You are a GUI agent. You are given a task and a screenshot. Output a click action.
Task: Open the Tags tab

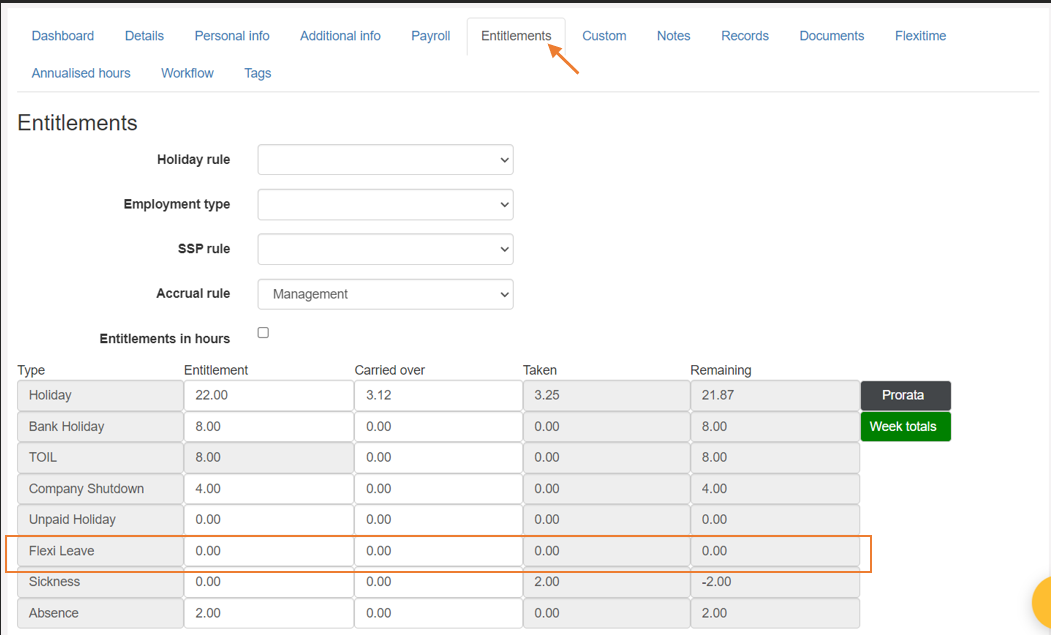(x=257, y=72)
